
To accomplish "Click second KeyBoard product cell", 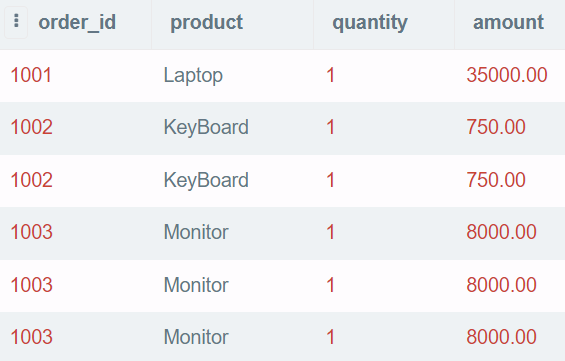I will tap(206, 180).
